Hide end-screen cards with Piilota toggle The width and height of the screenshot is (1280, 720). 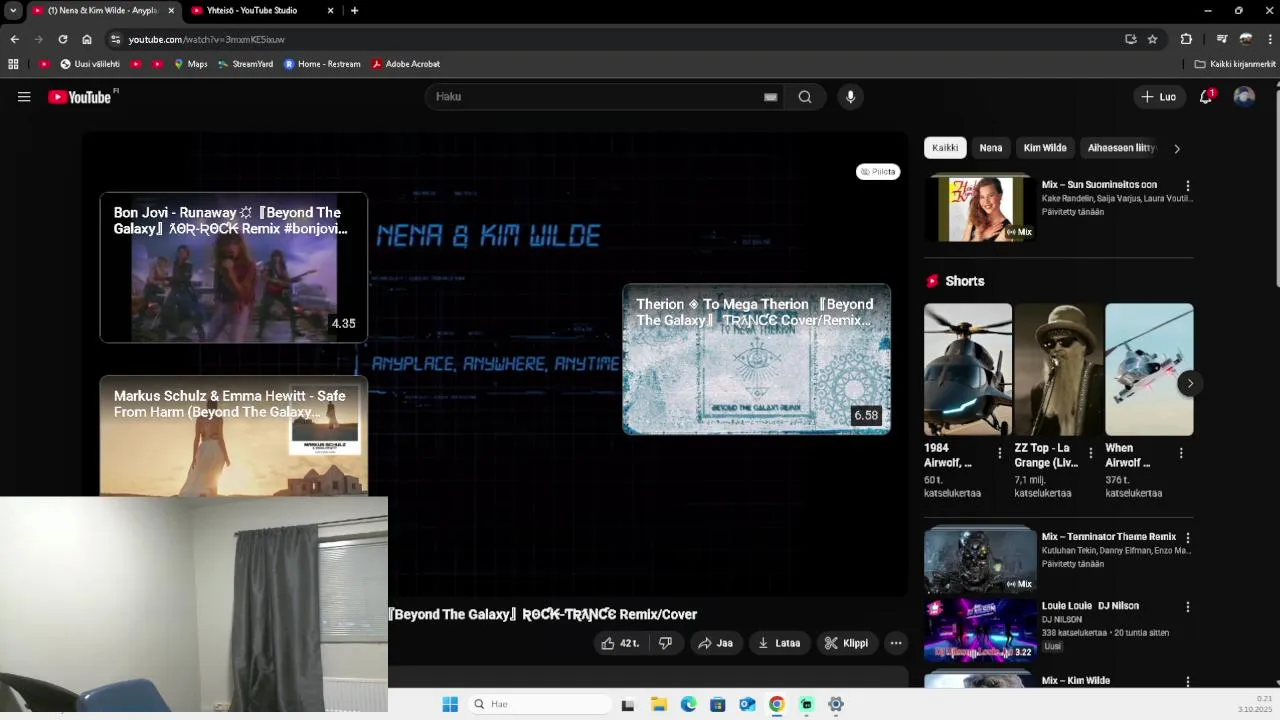tap(878, 172)
